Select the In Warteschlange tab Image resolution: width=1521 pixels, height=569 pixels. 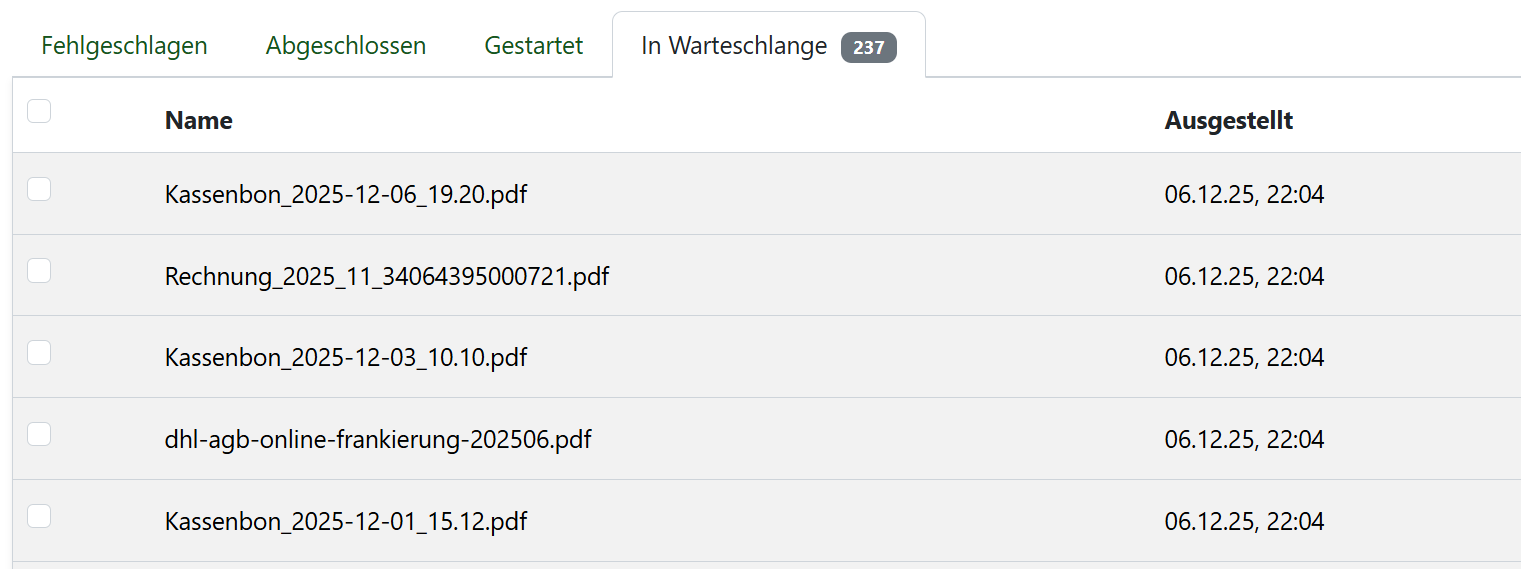[x=734, y=46]
